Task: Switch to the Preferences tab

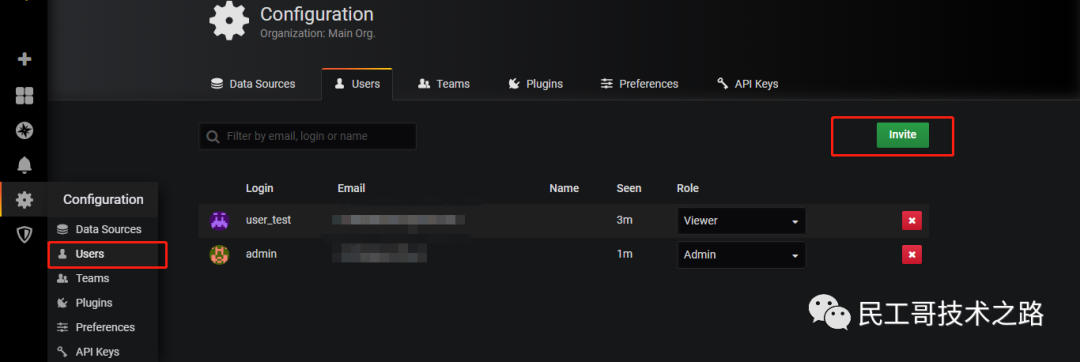Action: pyautogui.click(x=639, y=84)
